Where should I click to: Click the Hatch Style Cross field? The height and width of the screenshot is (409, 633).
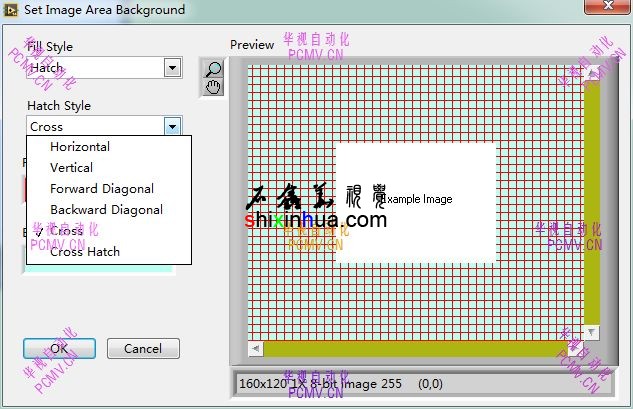click(x=94, y=127)
